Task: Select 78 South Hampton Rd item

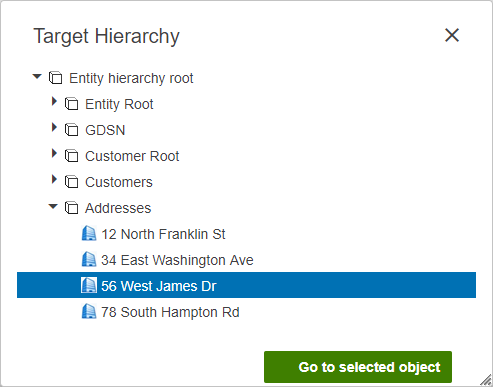Action: (x=170, y=312)
